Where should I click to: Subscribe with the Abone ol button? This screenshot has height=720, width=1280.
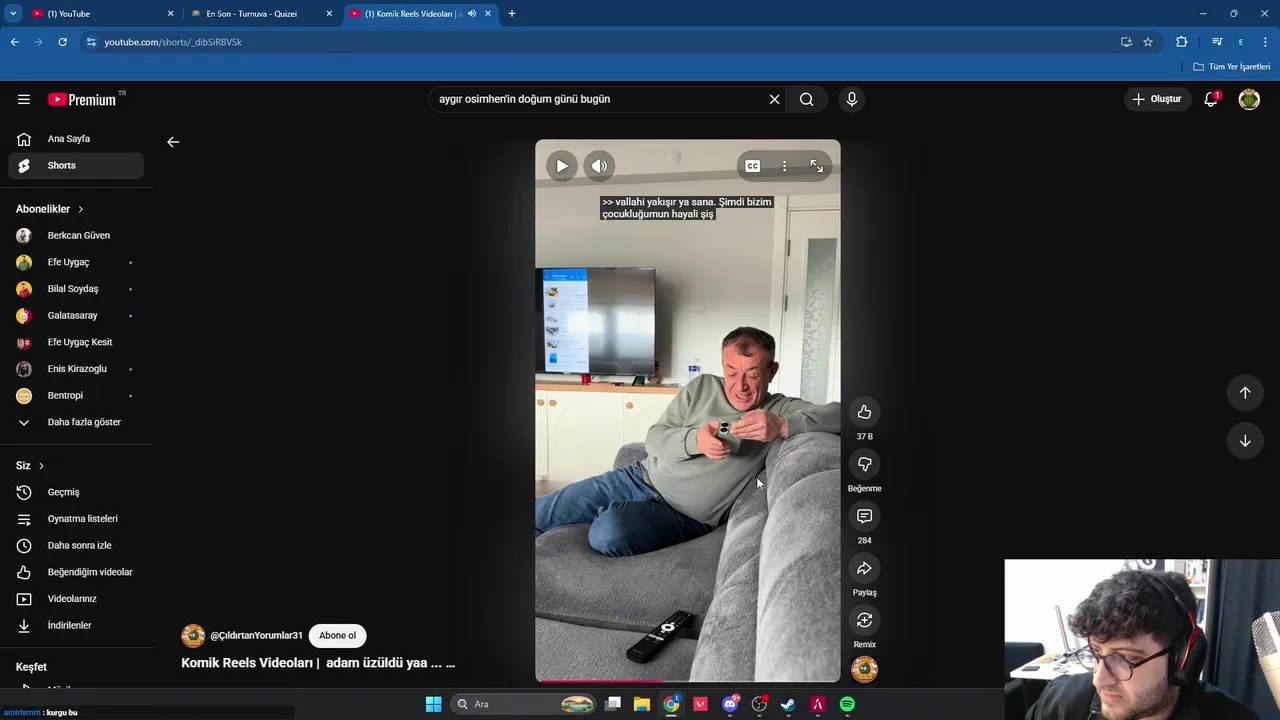click(x=337, y=635)
